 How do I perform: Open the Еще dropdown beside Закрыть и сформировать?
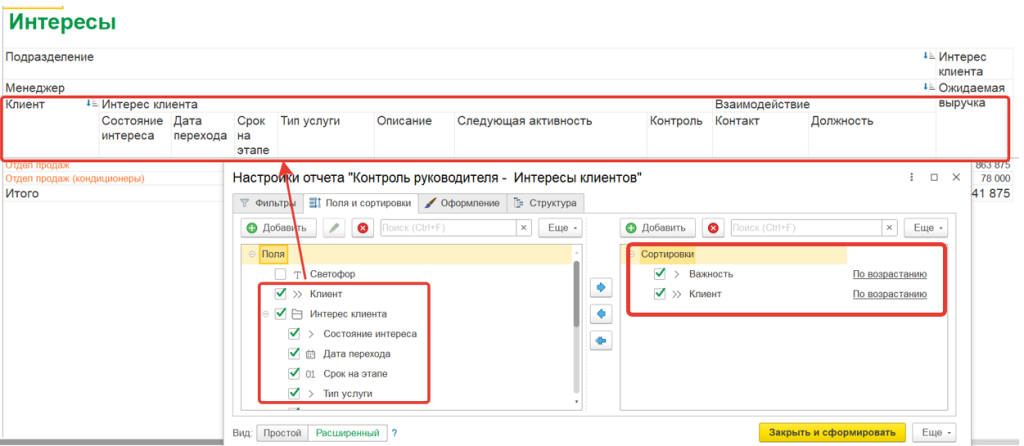934,432
